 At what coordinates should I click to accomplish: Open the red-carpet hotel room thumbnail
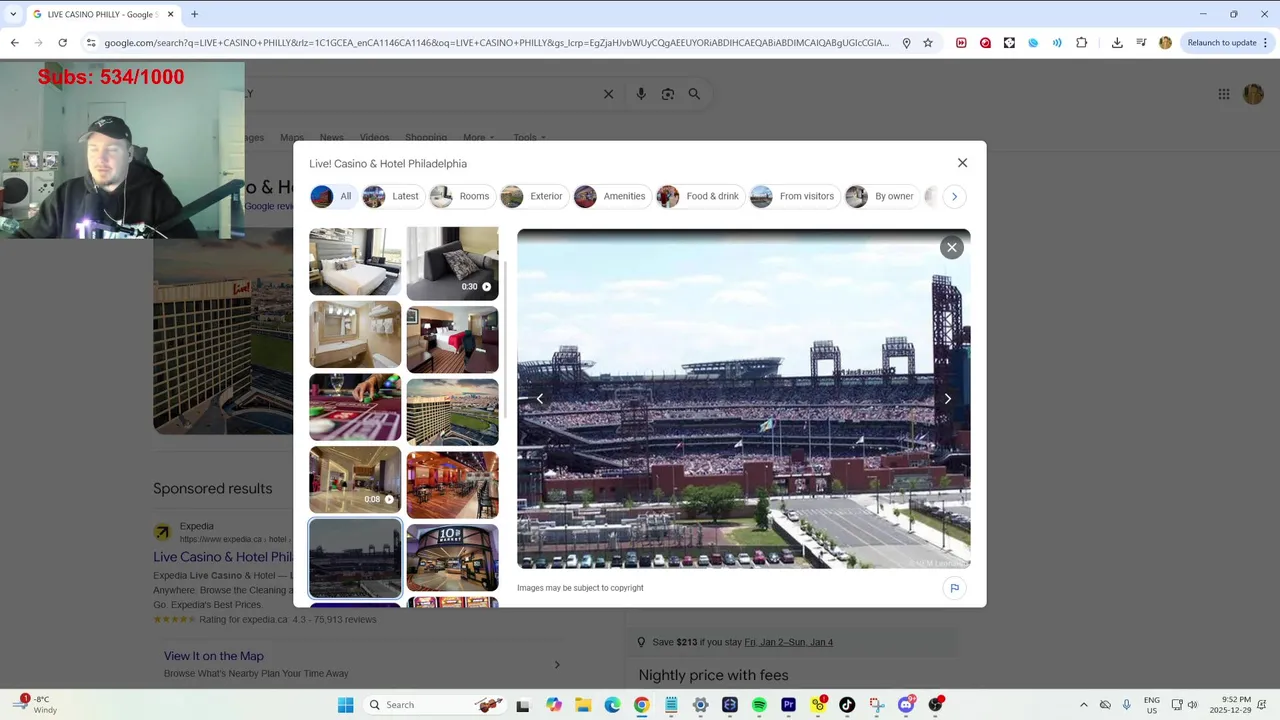point(452,339)
